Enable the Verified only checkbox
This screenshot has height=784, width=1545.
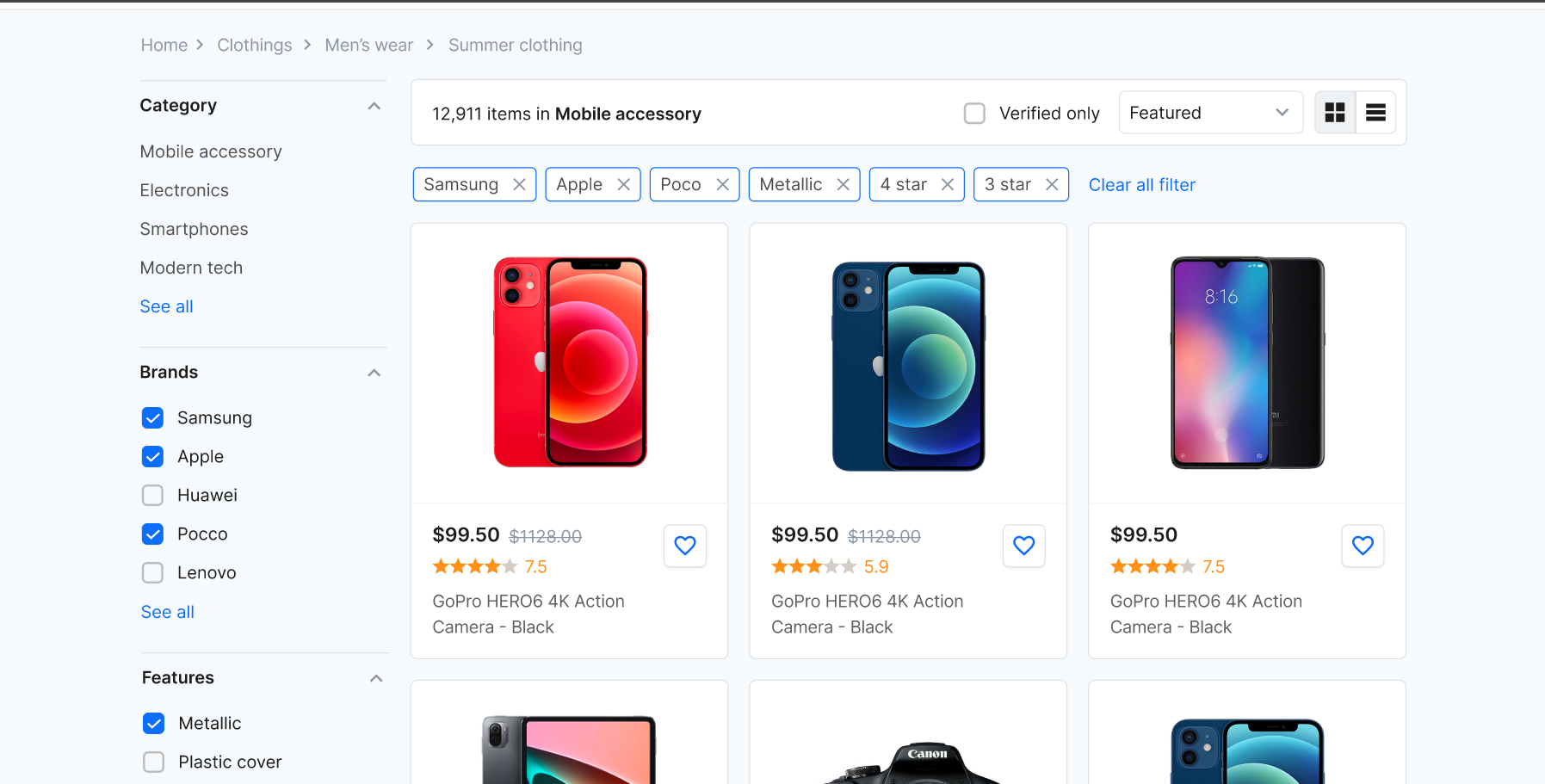[x=974, y=114]
